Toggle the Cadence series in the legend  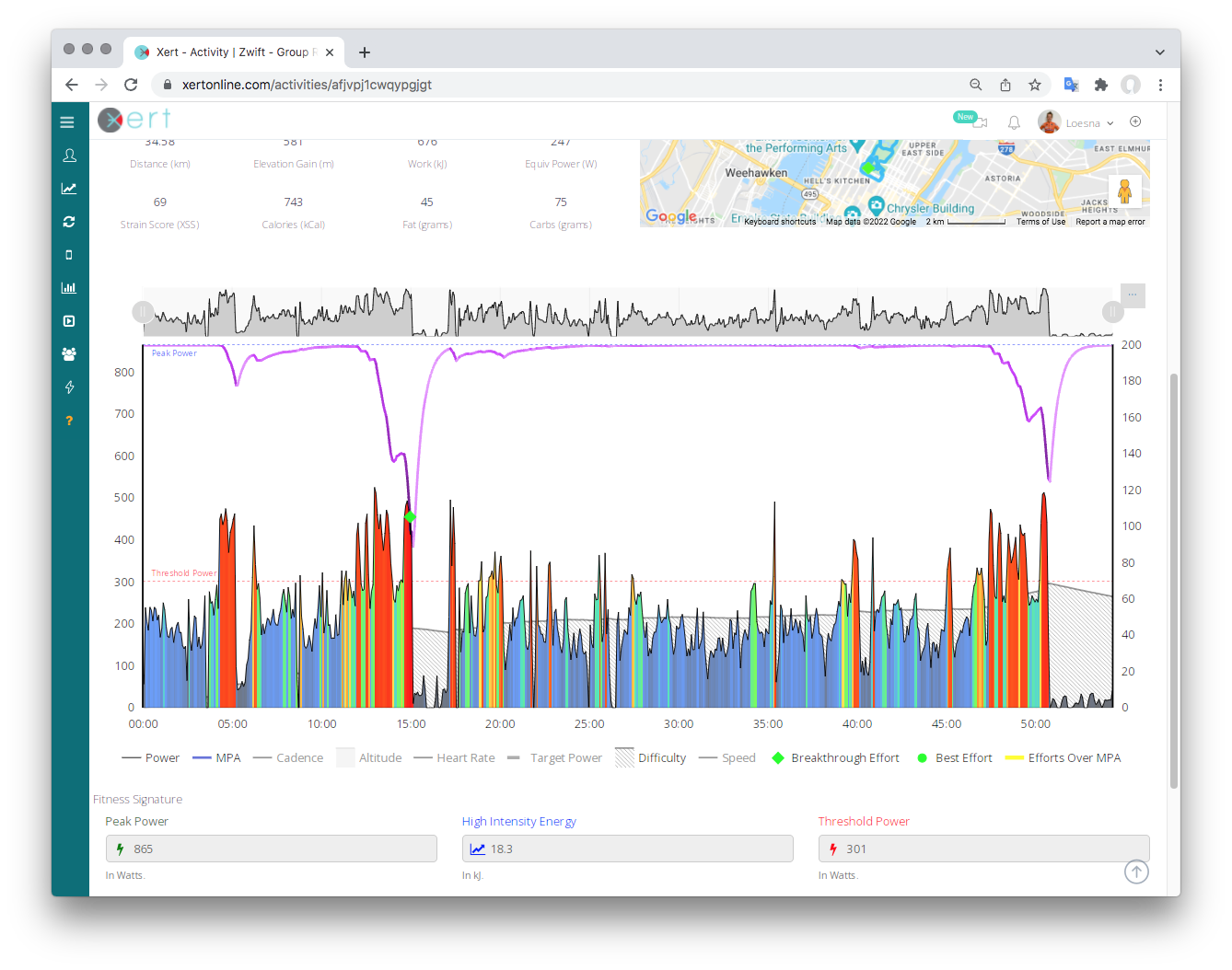point(288,758)
